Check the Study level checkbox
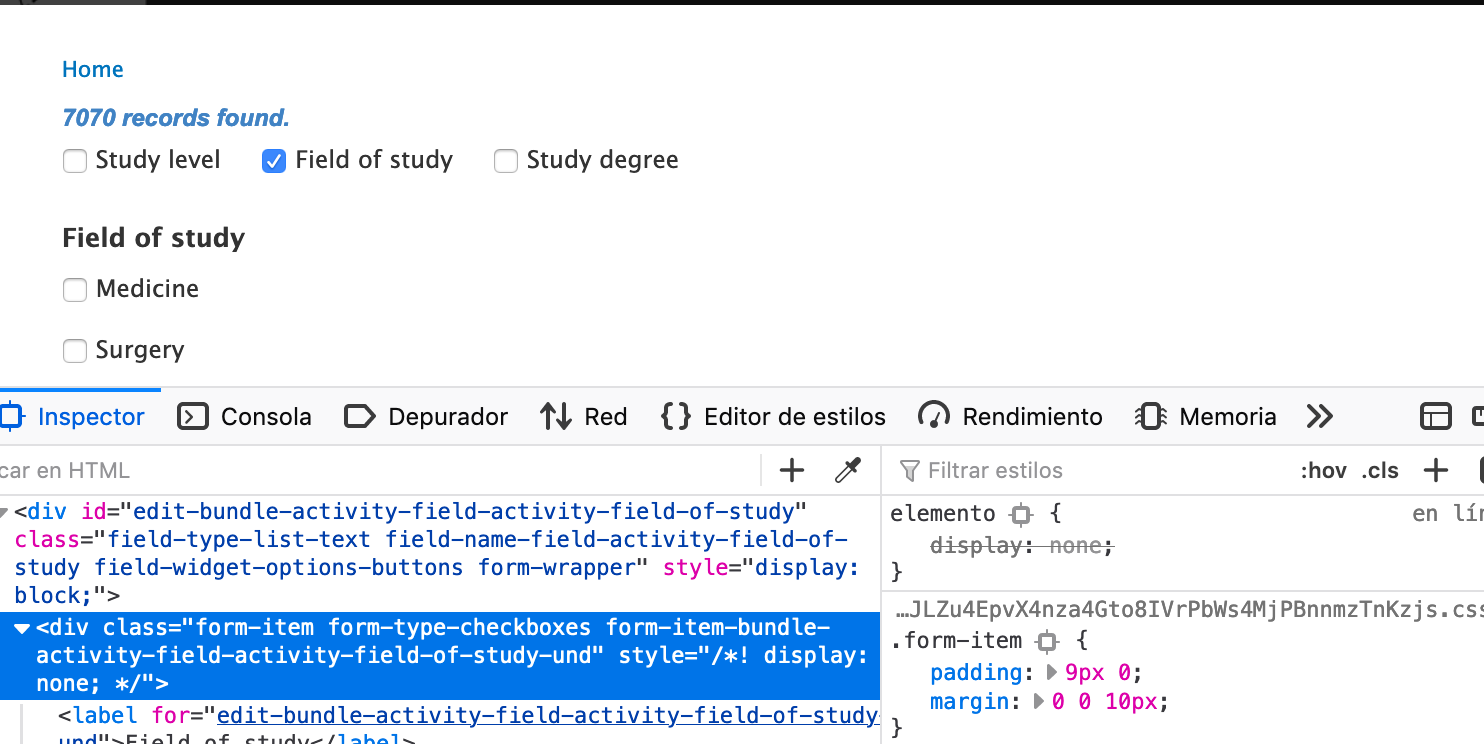Image resolution: width=1484 pixels, height=744 pixels. [x=75, y=161]
